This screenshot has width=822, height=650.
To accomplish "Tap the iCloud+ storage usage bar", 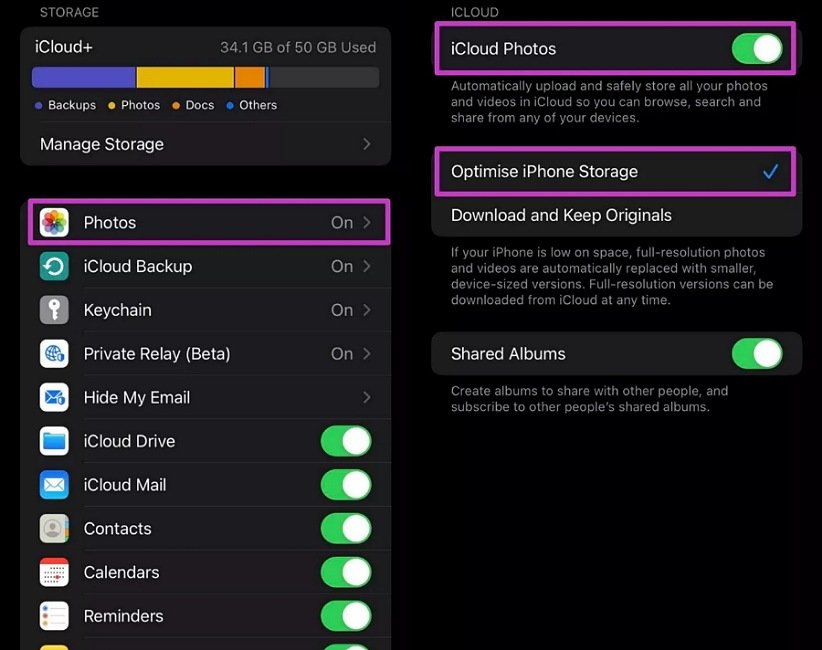I will (x=205, y=77).
